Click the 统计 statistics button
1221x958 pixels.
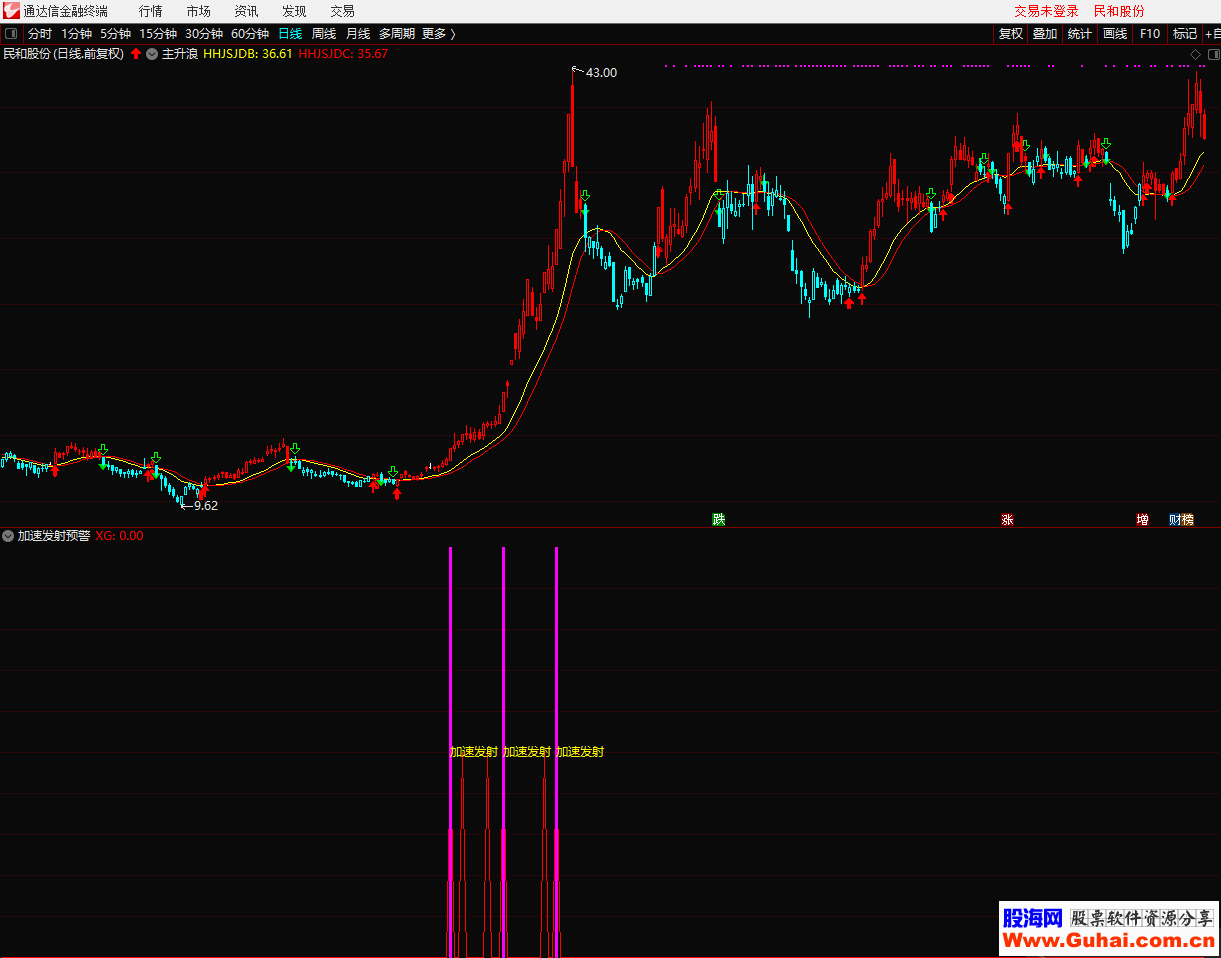[x=1080, y=34]
